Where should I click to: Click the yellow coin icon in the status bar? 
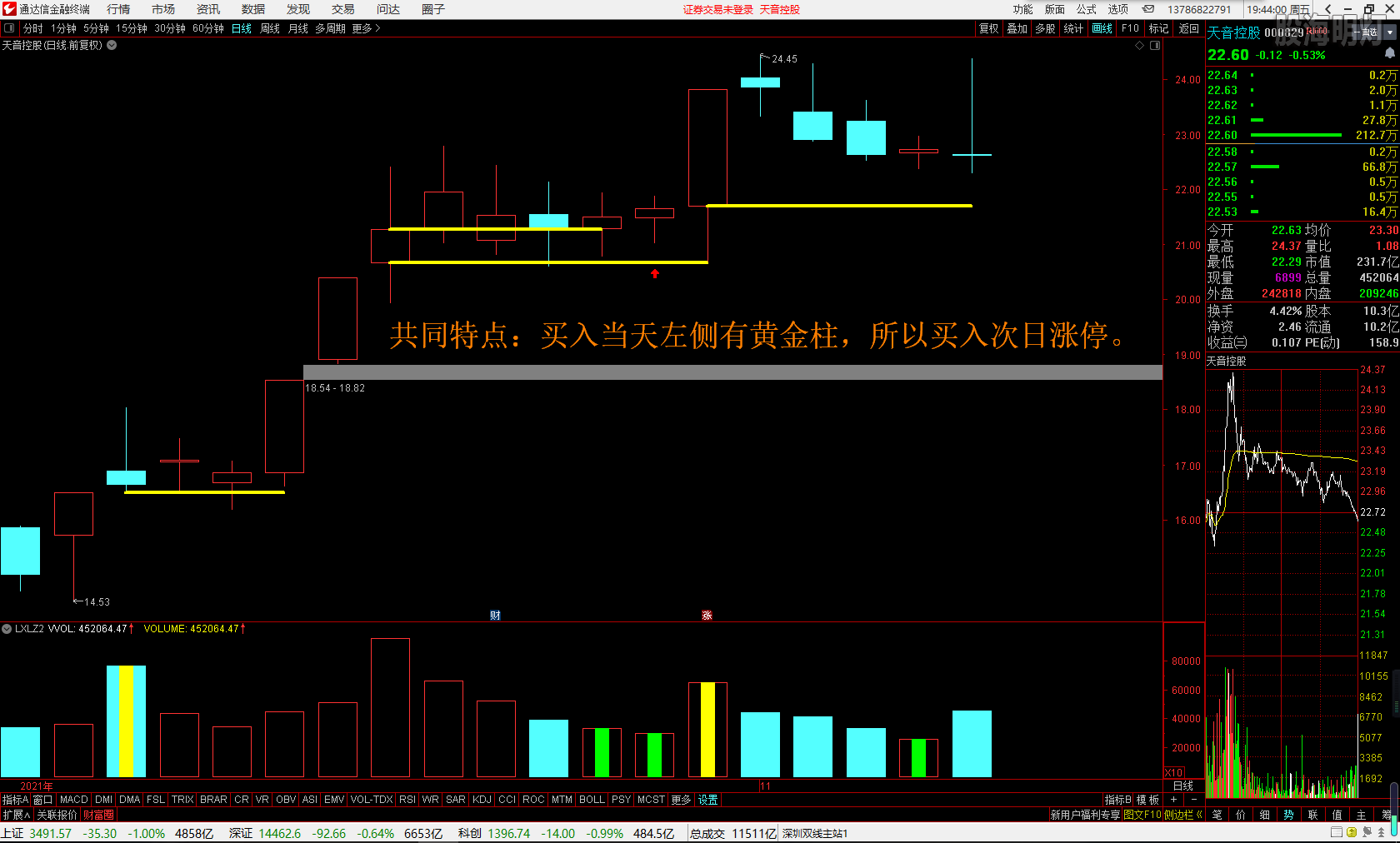point(1352,832)
